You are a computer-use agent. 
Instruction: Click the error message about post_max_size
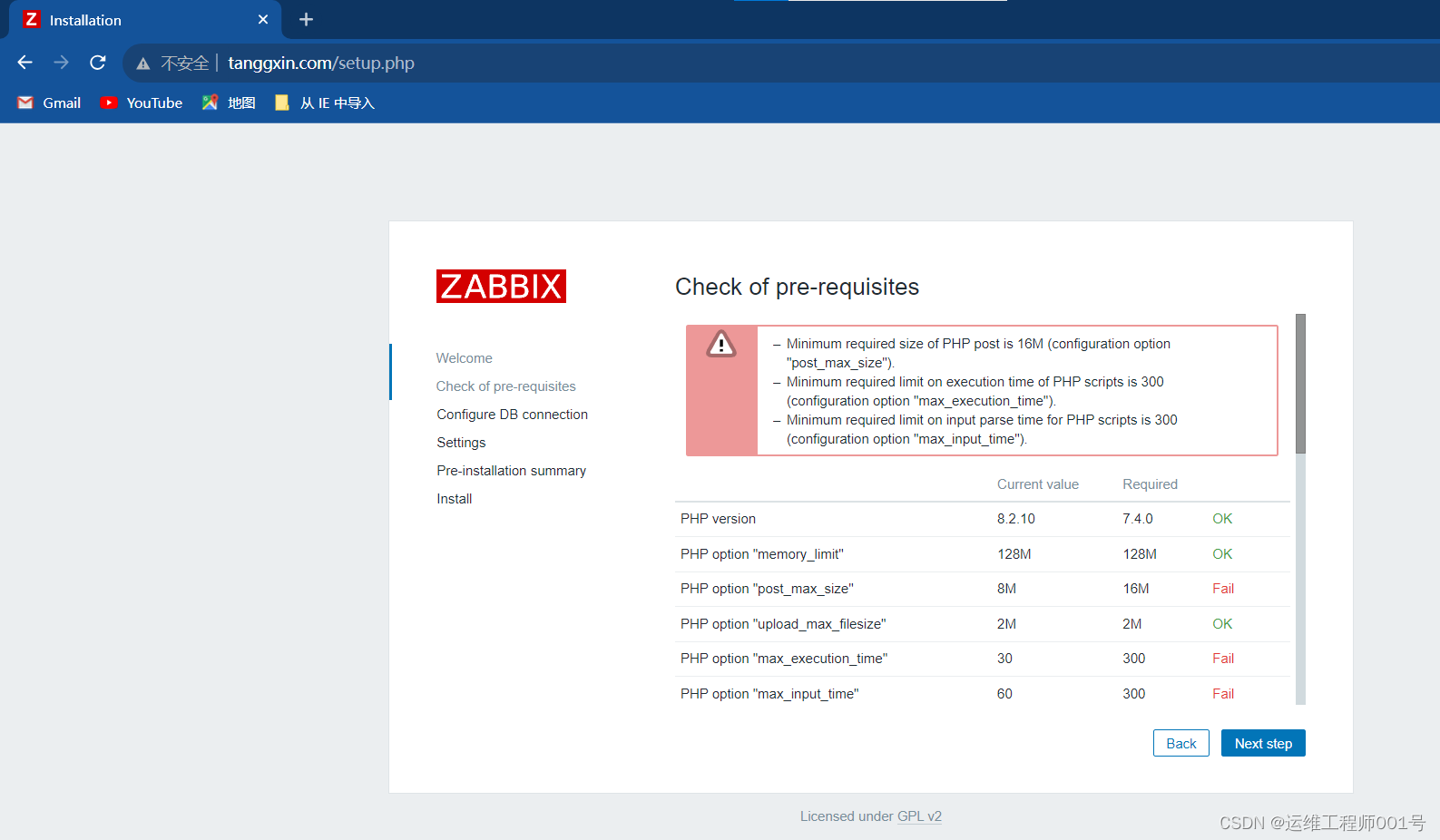978,353
